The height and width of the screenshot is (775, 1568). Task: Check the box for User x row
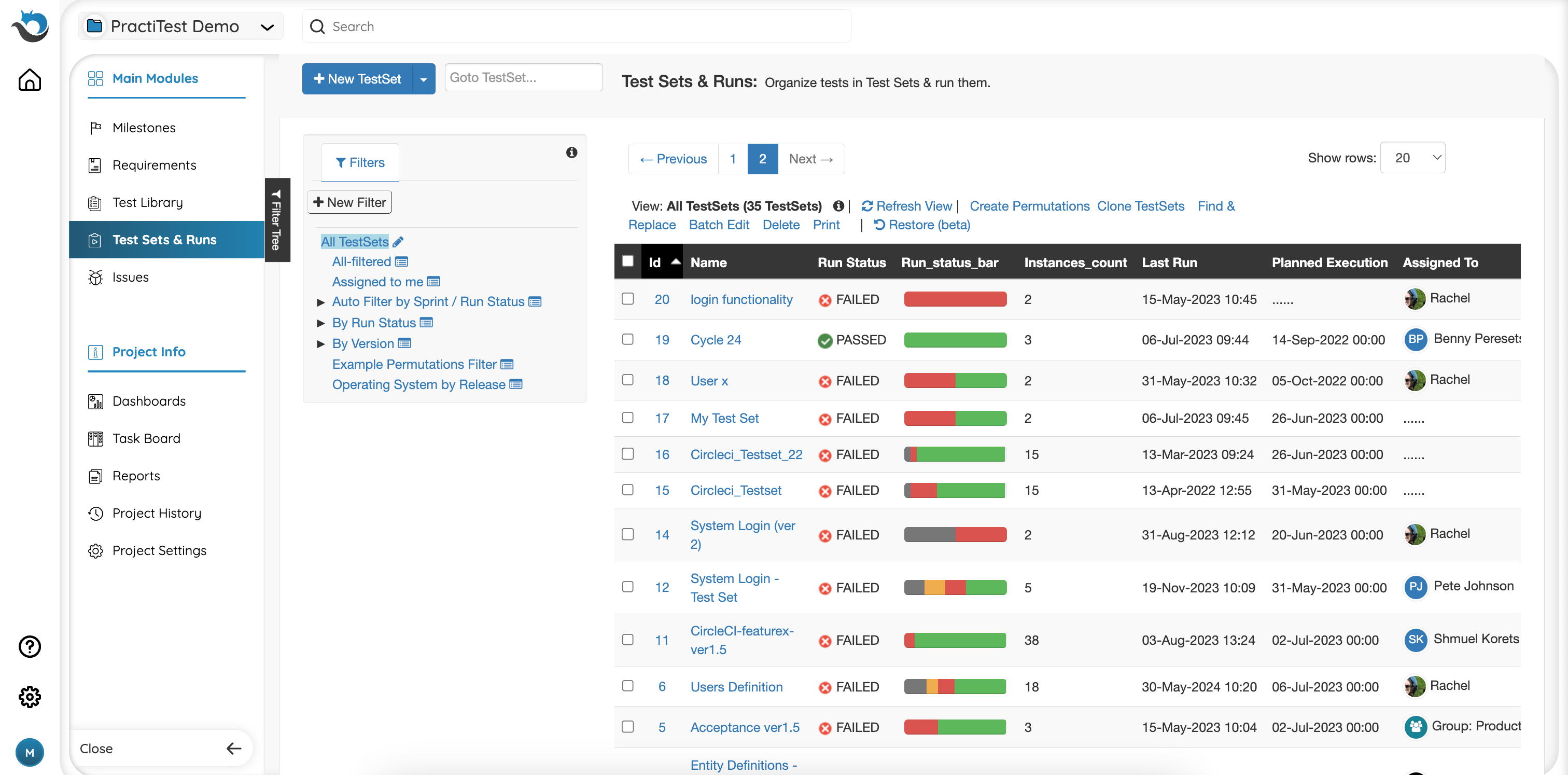[x=627, y=379]
